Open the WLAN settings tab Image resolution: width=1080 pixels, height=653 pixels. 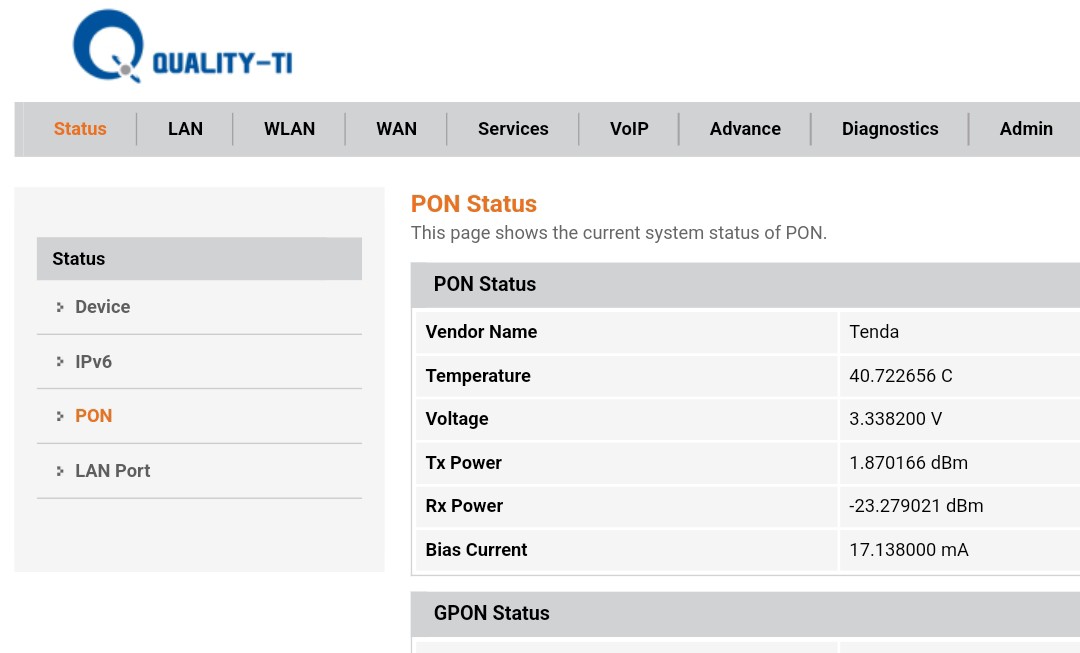tap(289, 129)
